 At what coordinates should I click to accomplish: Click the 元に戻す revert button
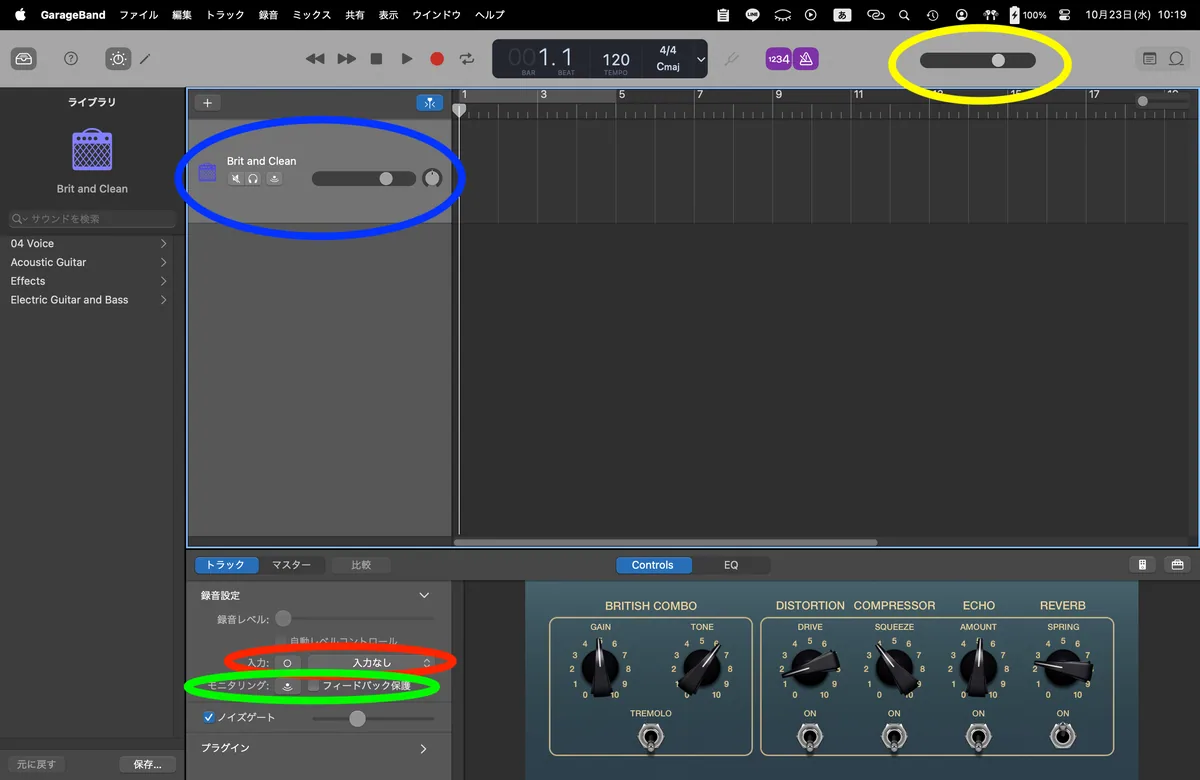click(x=36, y=764)
